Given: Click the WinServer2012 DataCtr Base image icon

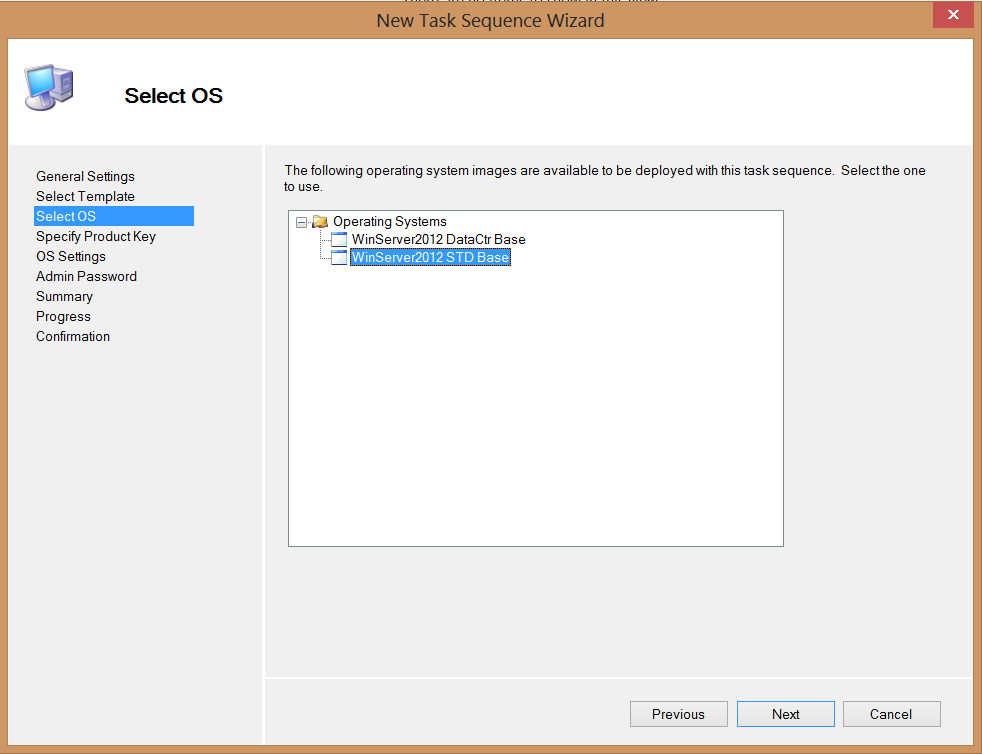Looking at the screenshot, I should [x=339, y=240].
